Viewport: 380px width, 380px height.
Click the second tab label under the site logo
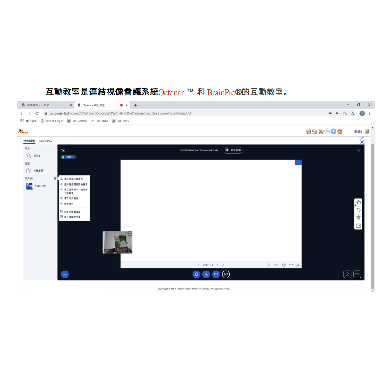[46, 141]
